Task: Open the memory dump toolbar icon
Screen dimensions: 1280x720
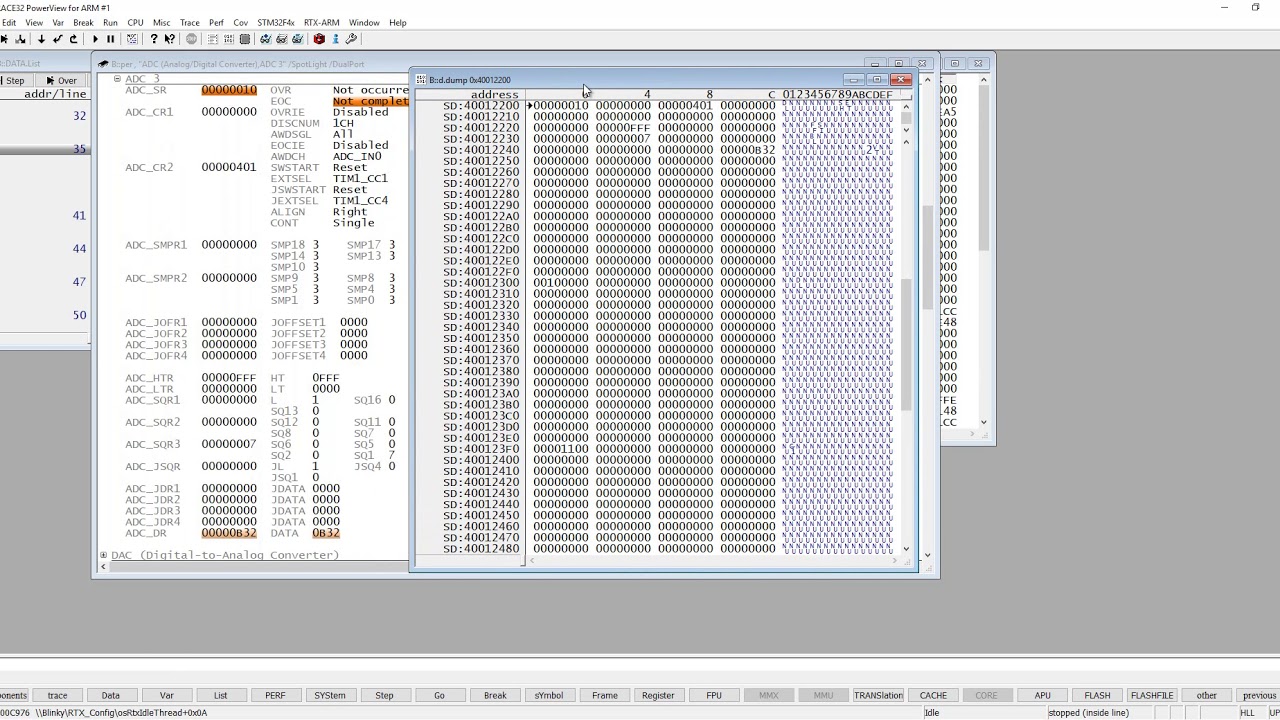Action: [x=229, y=39]
